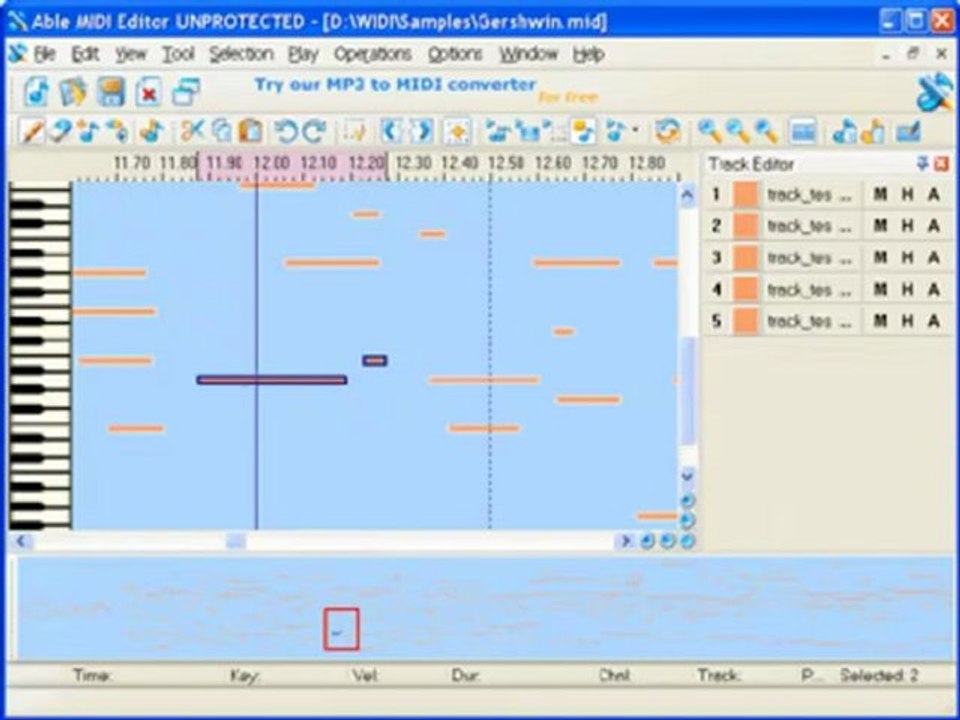This screenshot has width=960, height=720.
Task: Click the red viewport box in the overview strip
Action: click(341, 629)
